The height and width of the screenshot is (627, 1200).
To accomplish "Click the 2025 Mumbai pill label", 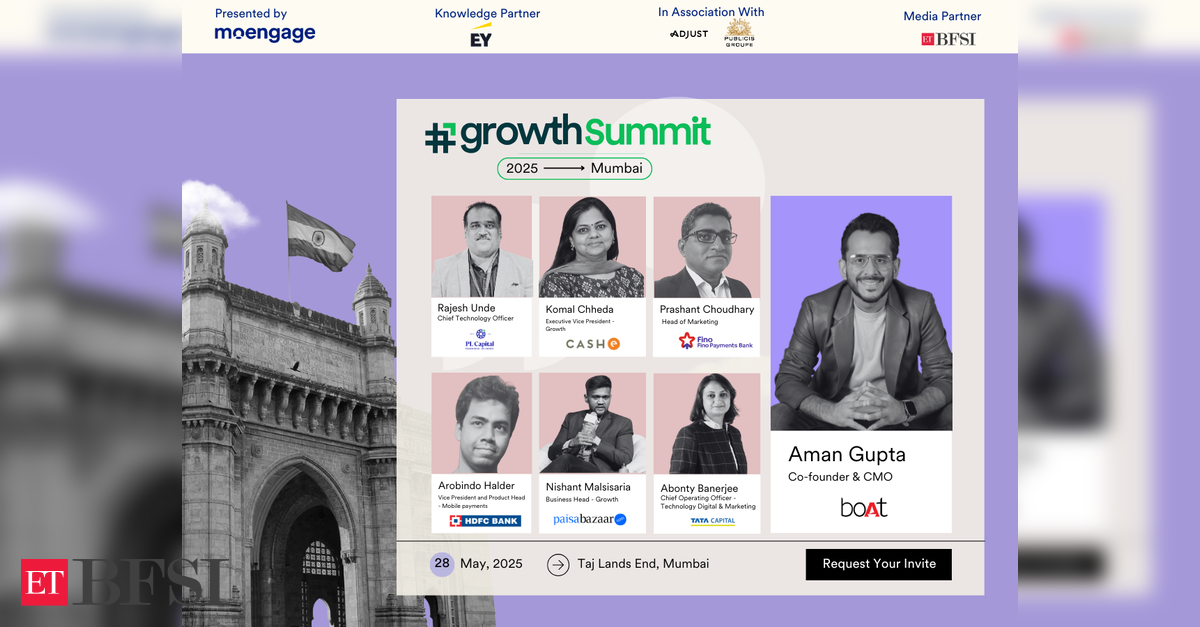I will point(575,168).
